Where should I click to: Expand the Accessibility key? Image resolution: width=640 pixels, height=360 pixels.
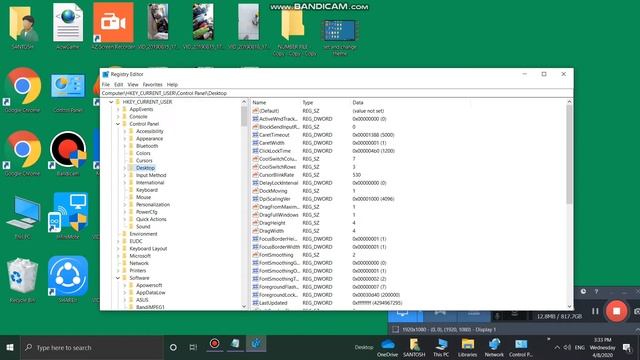(124, 131)
